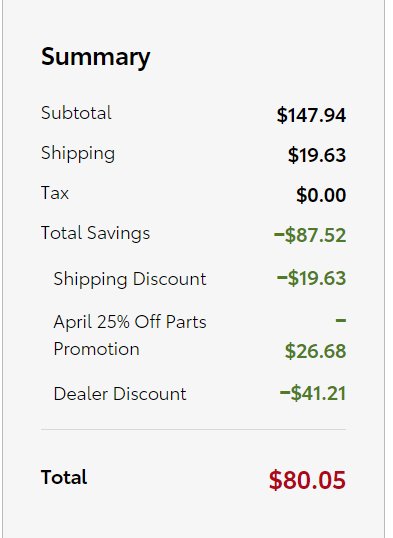Click the −$19.63 shipping discount value
The image size is (393, 538).
click(311, 278)
